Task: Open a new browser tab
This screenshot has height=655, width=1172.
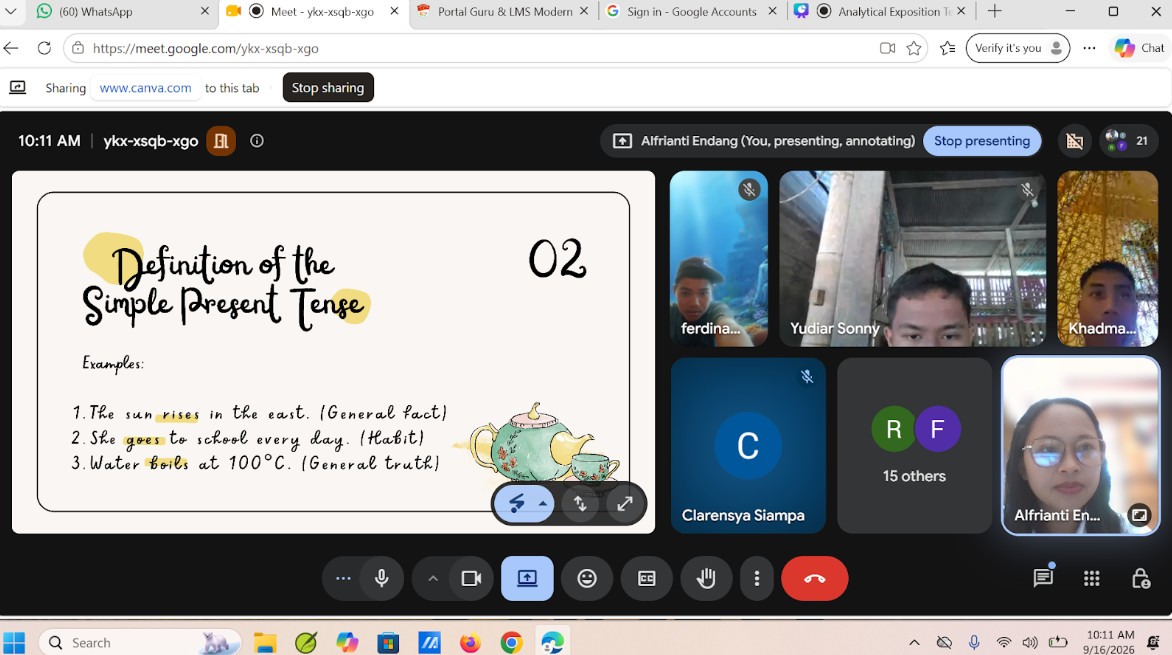Action: click(x=994, y=11)
